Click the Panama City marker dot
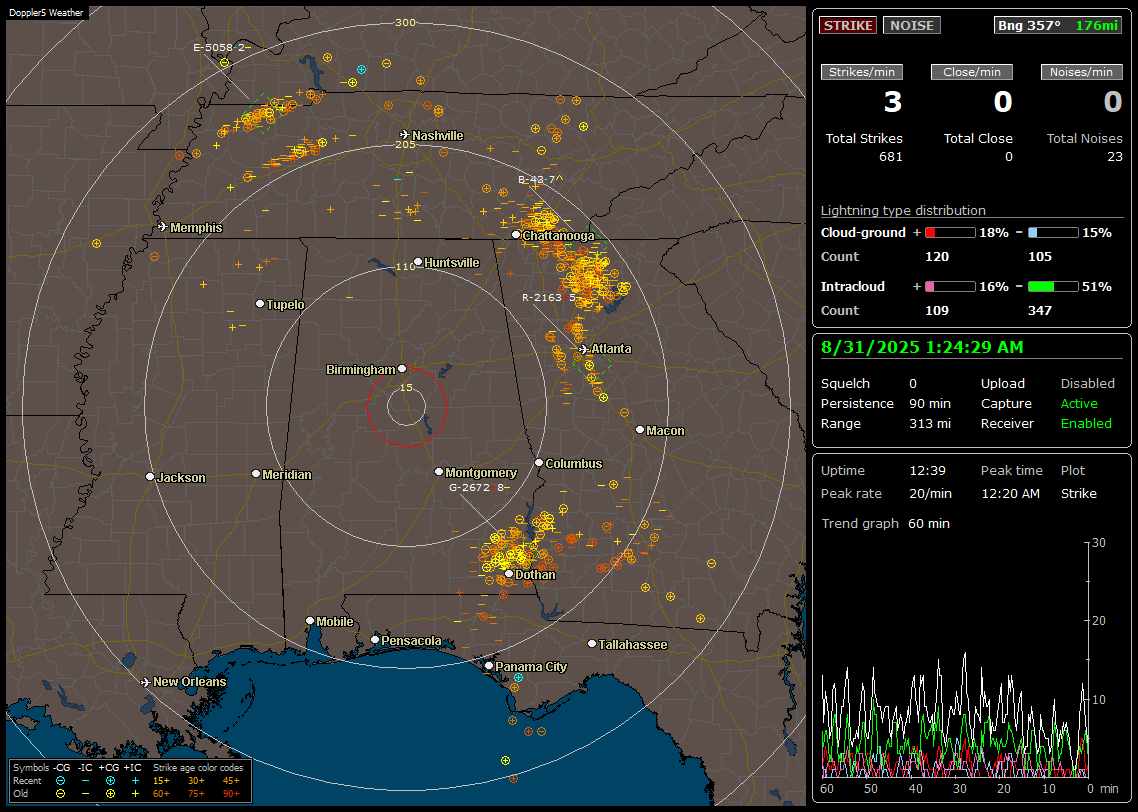 [489, 665]
